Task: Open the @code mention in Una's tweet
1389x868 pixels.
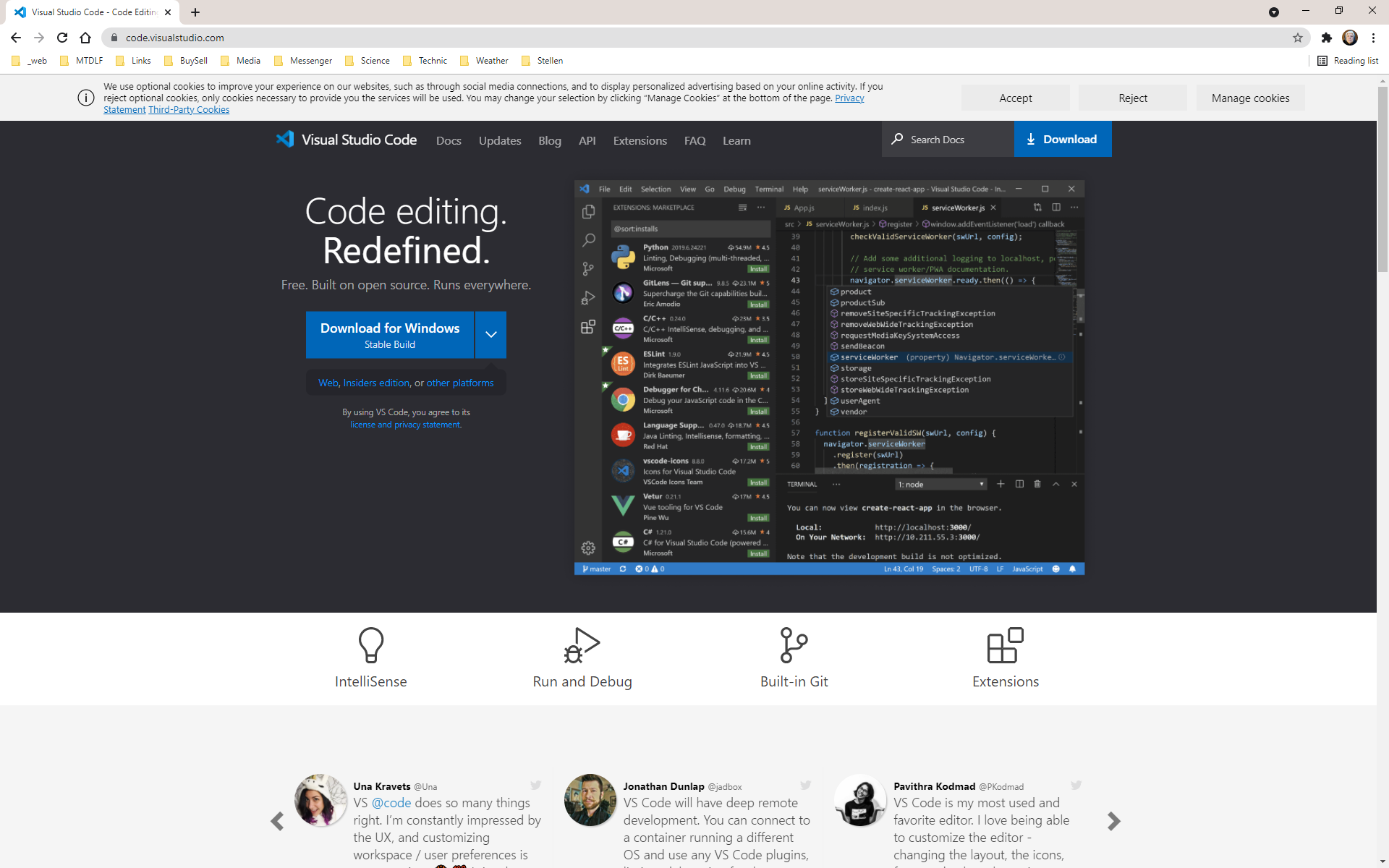Action: 391,803
